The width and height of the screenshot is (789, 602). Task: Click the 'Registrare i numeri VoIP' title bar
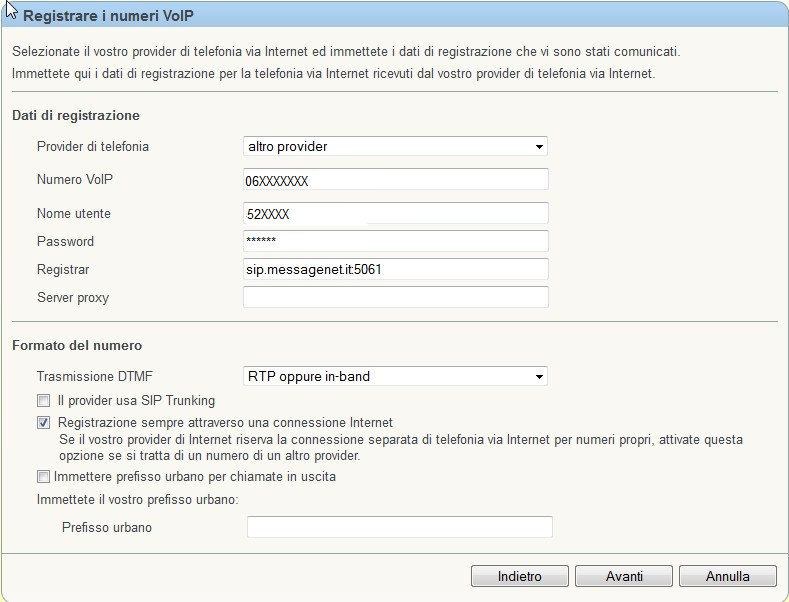(x=394, y=15)
